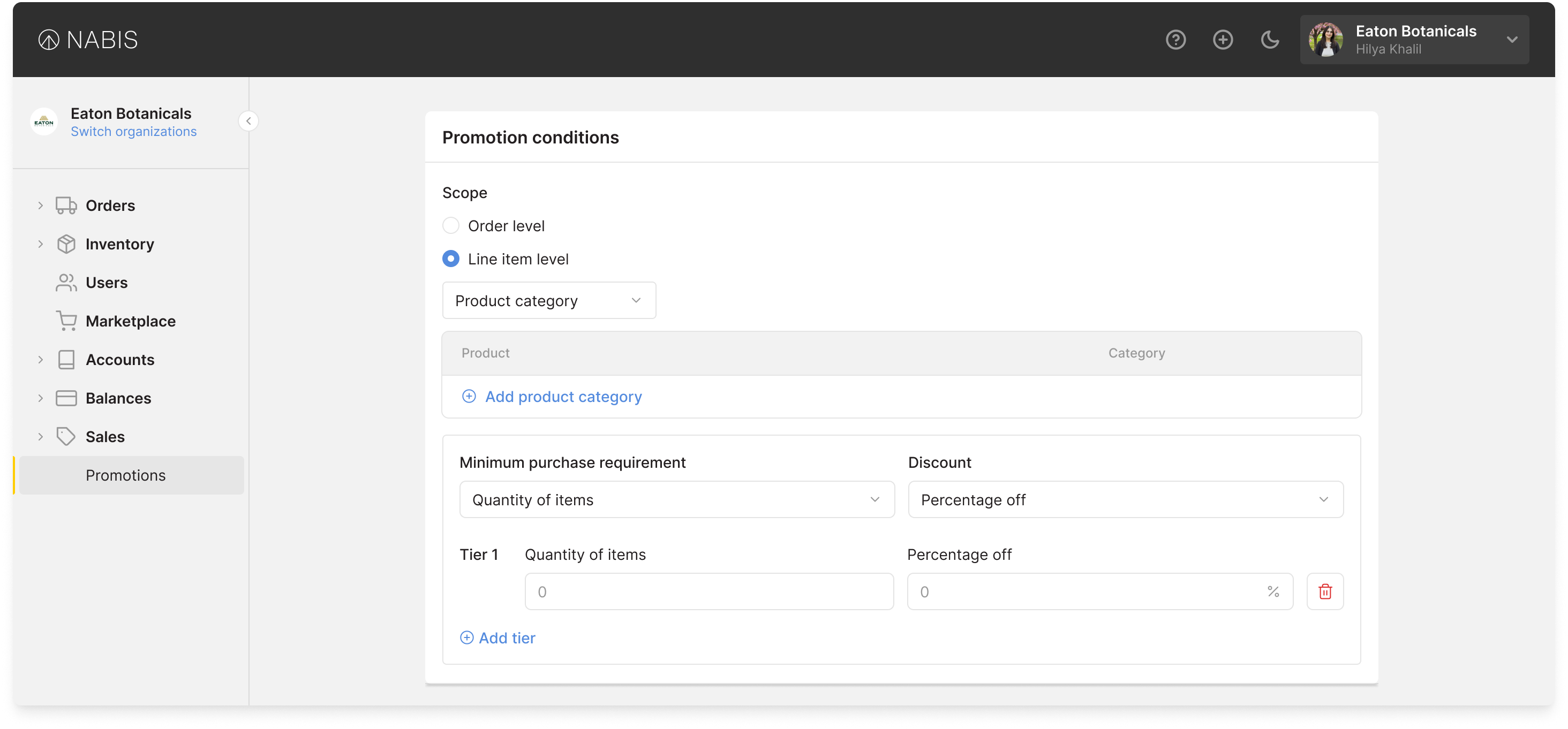Delete Tier 1 with trash icon
Image resolution: width=1568 pixels, height=729 pixels.
[1324, 591]
